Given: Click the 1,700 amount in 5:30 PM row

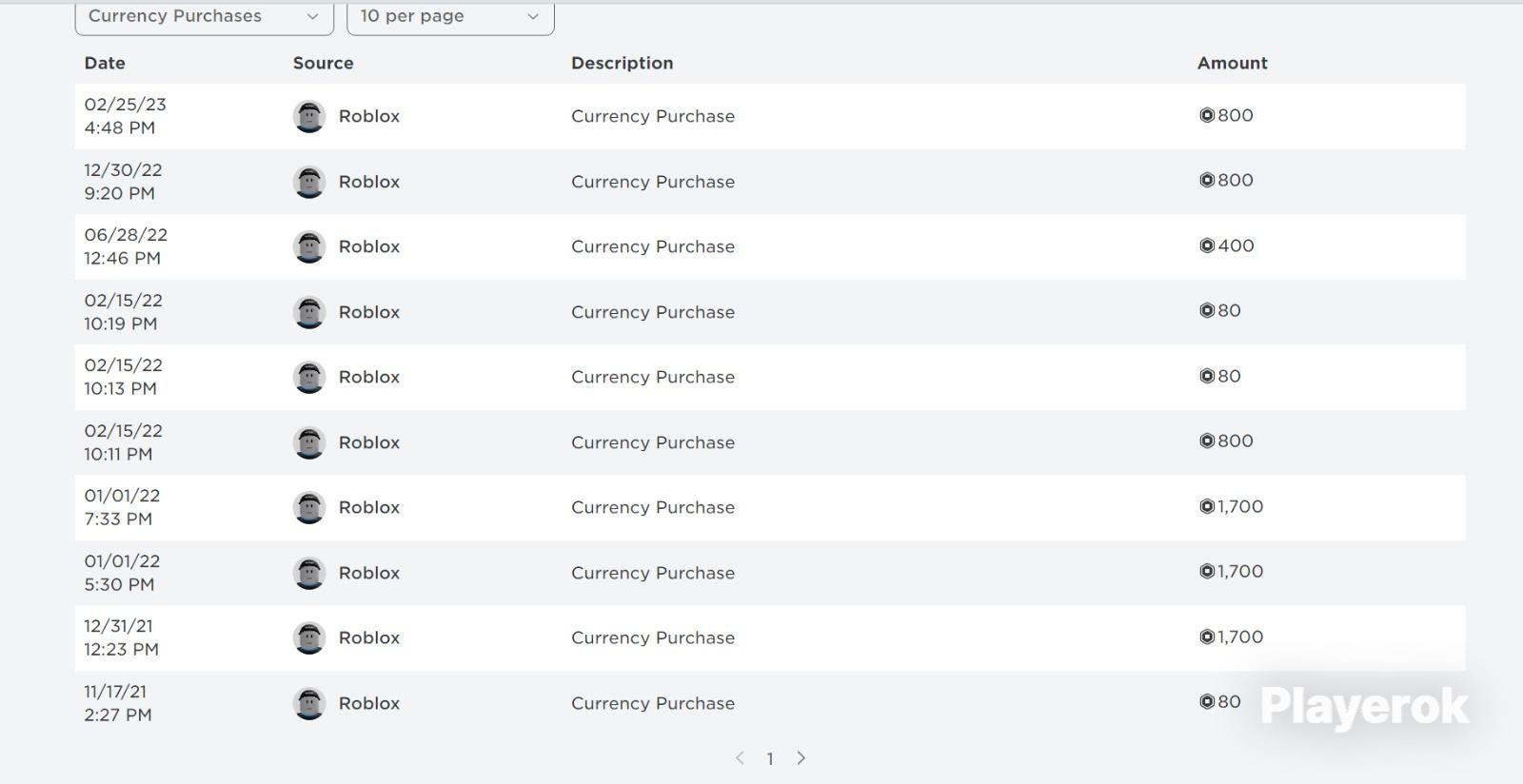Looking at the screenshot, I should (x=1239, y=571).
